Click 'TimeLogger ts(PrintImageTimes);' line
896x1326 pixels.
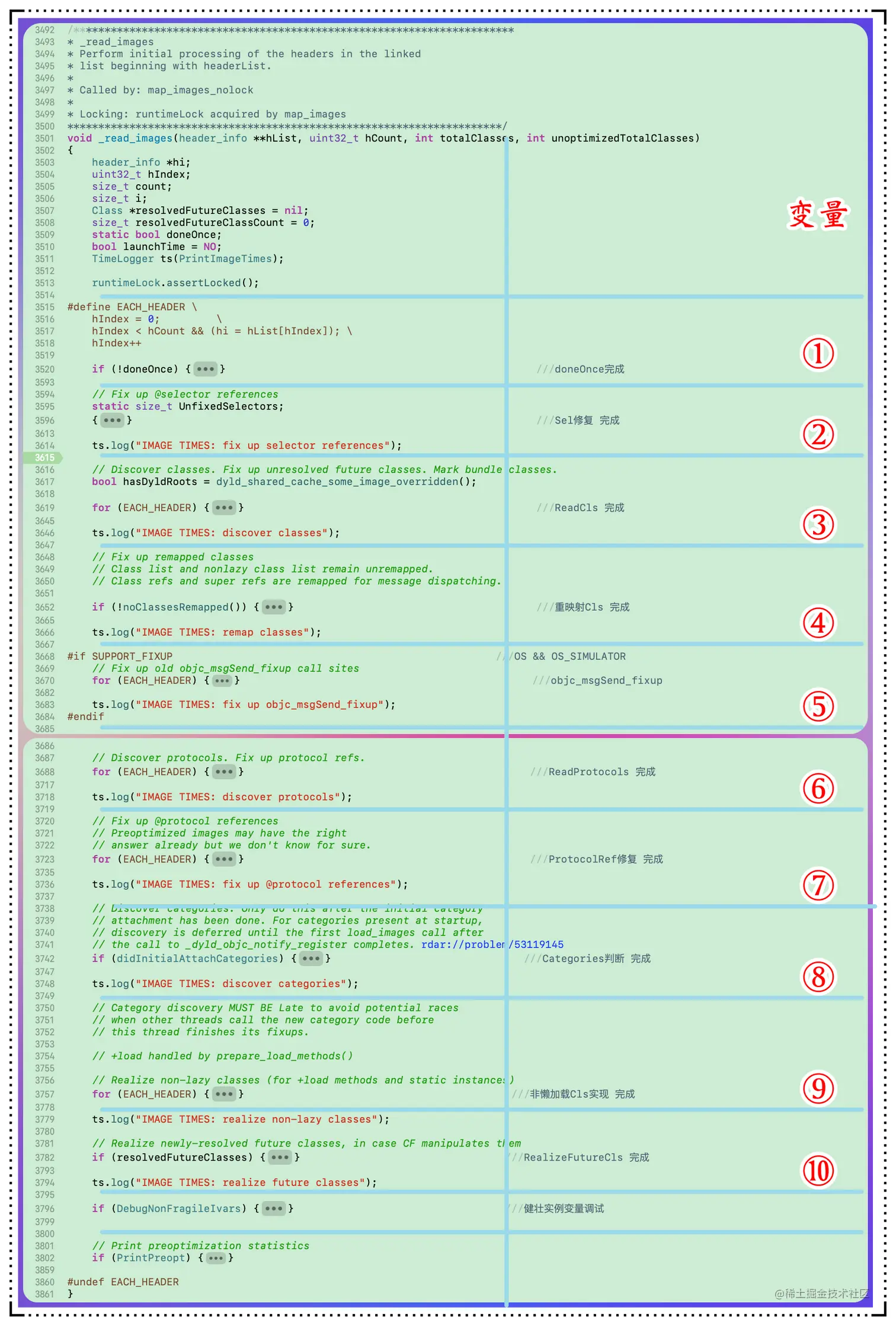click(188, 259)
